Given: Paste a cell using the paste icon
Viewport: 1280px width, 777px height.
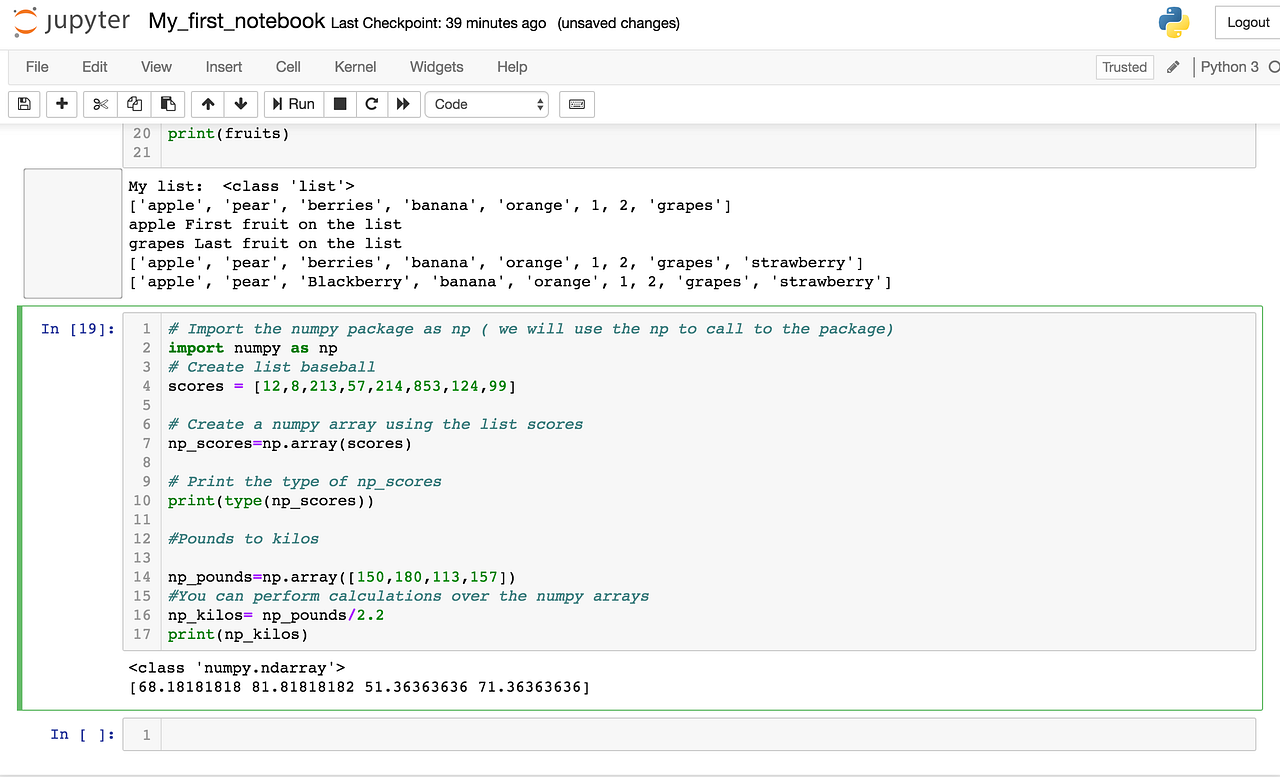Looking at the screenshot, I should click(x=168, y=104).
